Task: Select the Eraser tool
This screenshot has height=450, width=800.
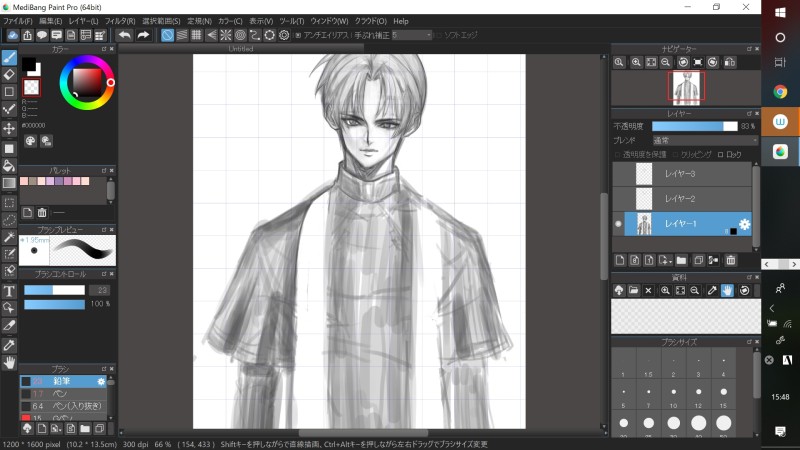Action: [9, 75]
